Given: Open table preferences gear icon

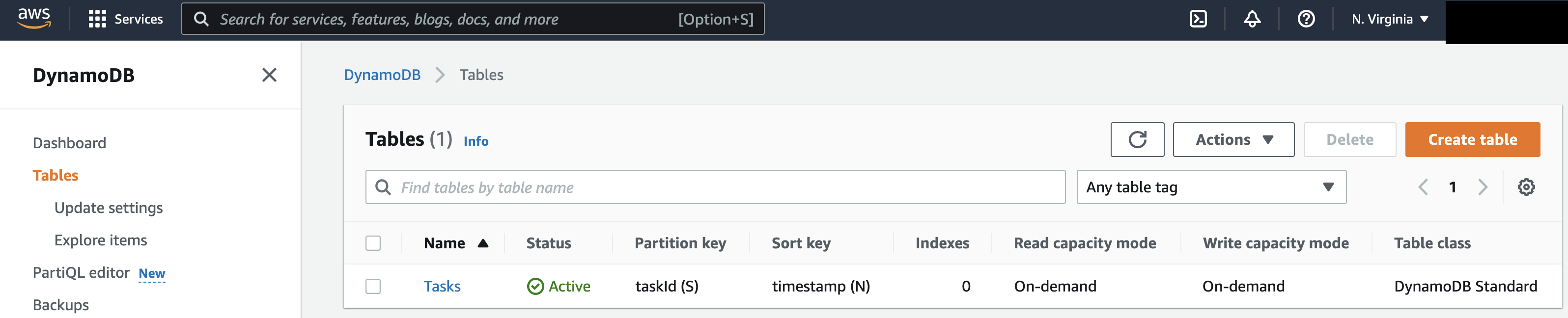Looking at the screenshot, I should click(1525, 187).
